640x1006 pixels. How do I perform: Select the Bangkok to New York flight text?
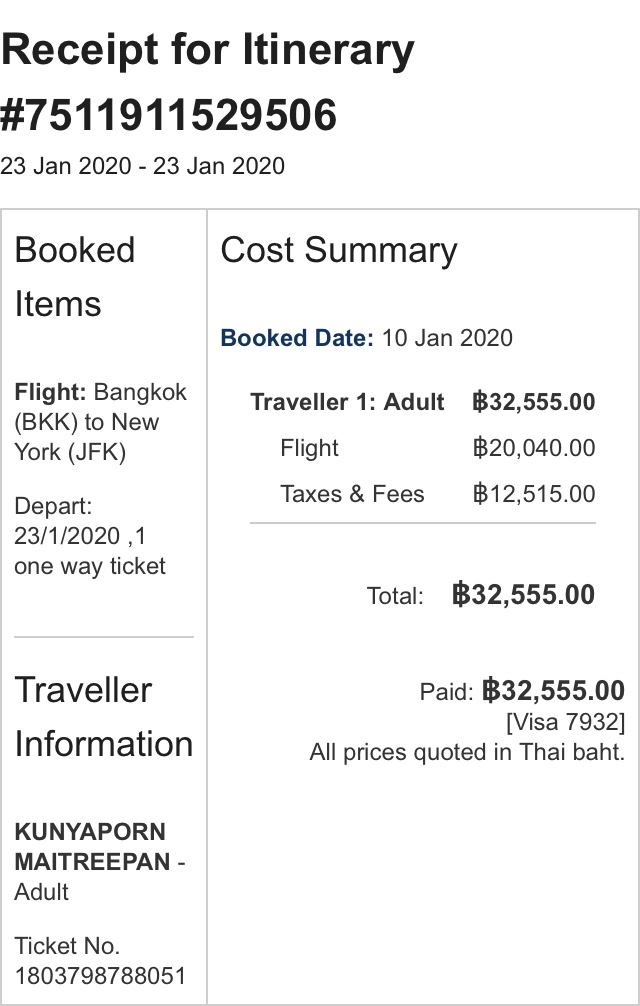click(x=100, y=422)
